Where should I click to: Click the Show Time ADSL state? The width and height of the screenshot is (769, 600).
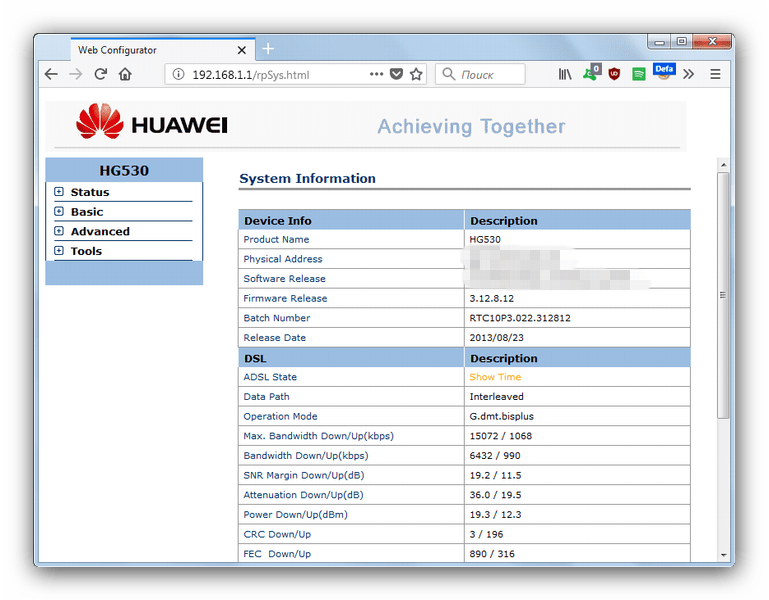click(x=495, y=377)
